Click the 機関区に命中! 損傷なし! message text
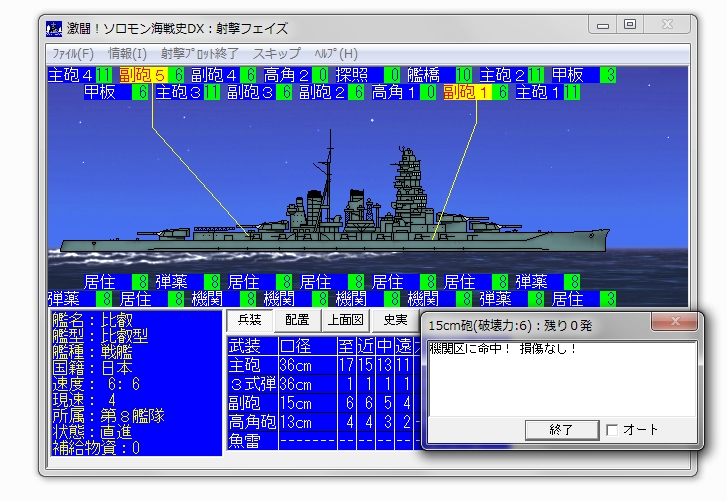727x501 pixels. (503, 349)
